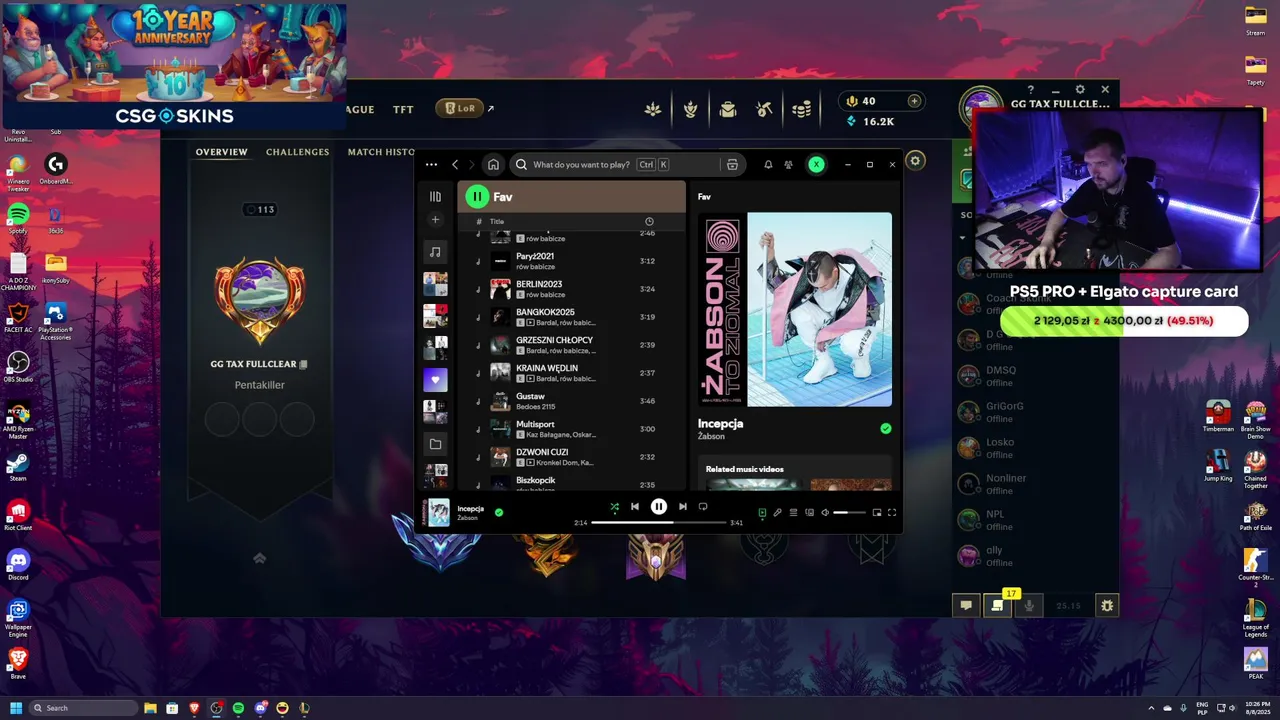Screen dimensions: 1280x720
Task: Purchase RP with plus button
Action: [914, 101]
